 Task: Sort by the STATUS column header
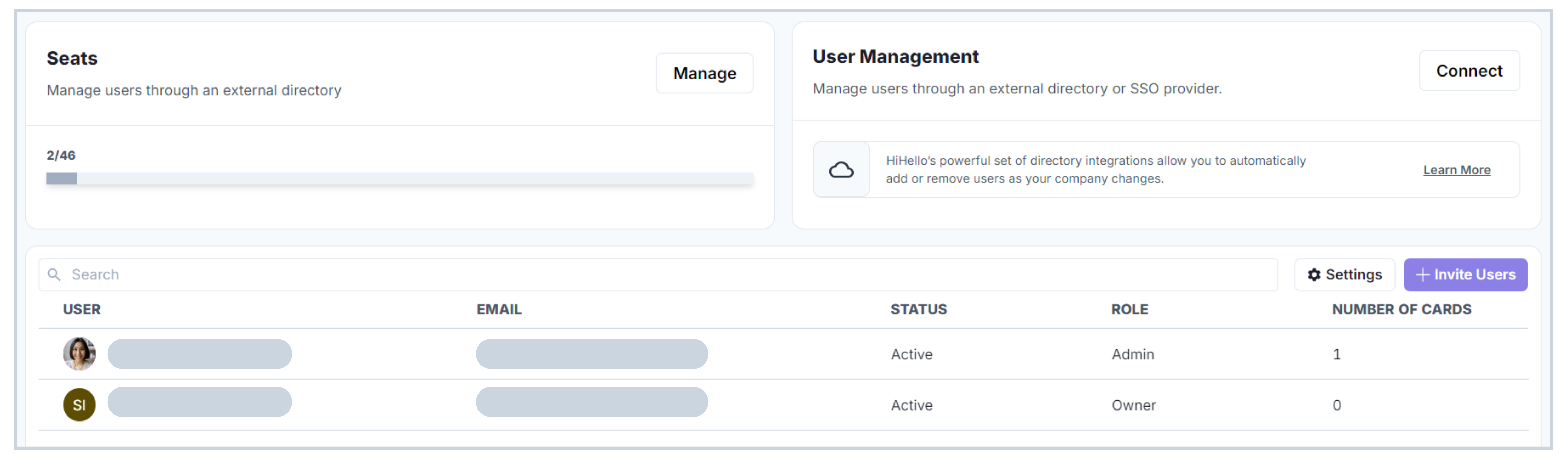[x=919, y=309]
